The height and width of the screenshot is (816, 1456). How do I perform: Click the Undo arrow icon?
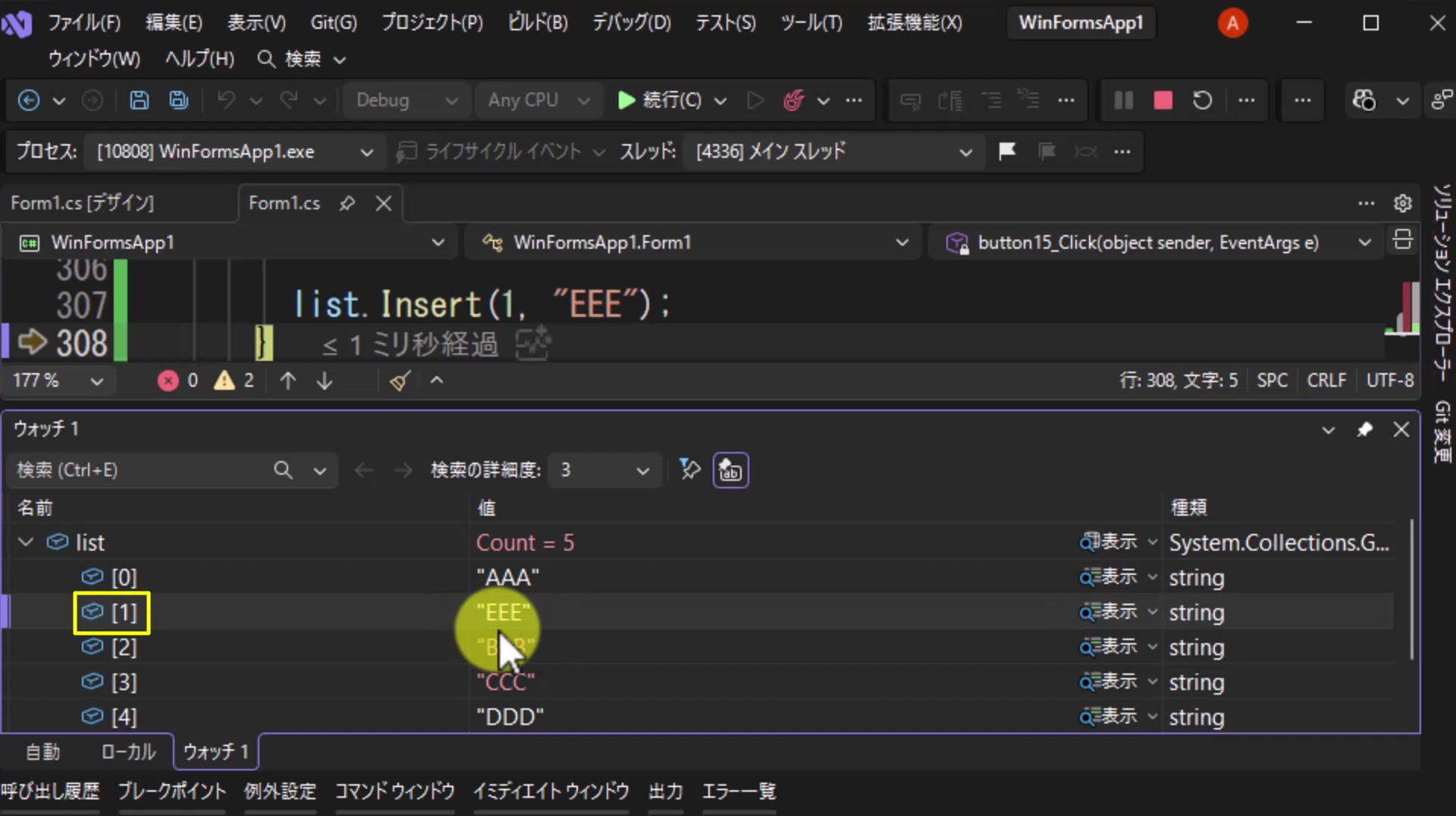tap(226, 100)
